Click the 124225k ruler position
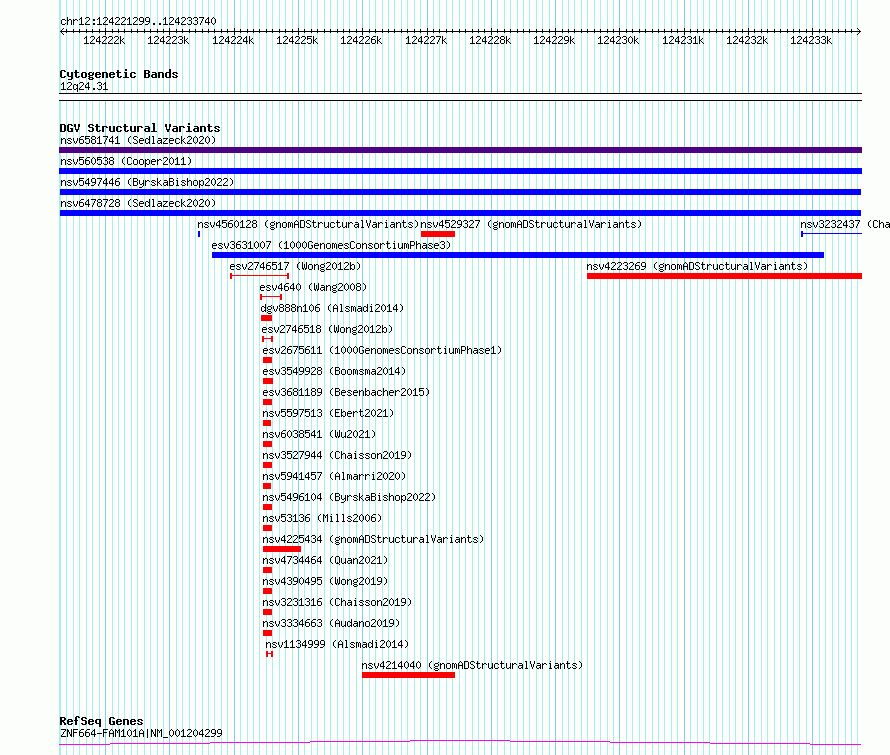Viewport: 890px width, 755px height. click(297, 40)
